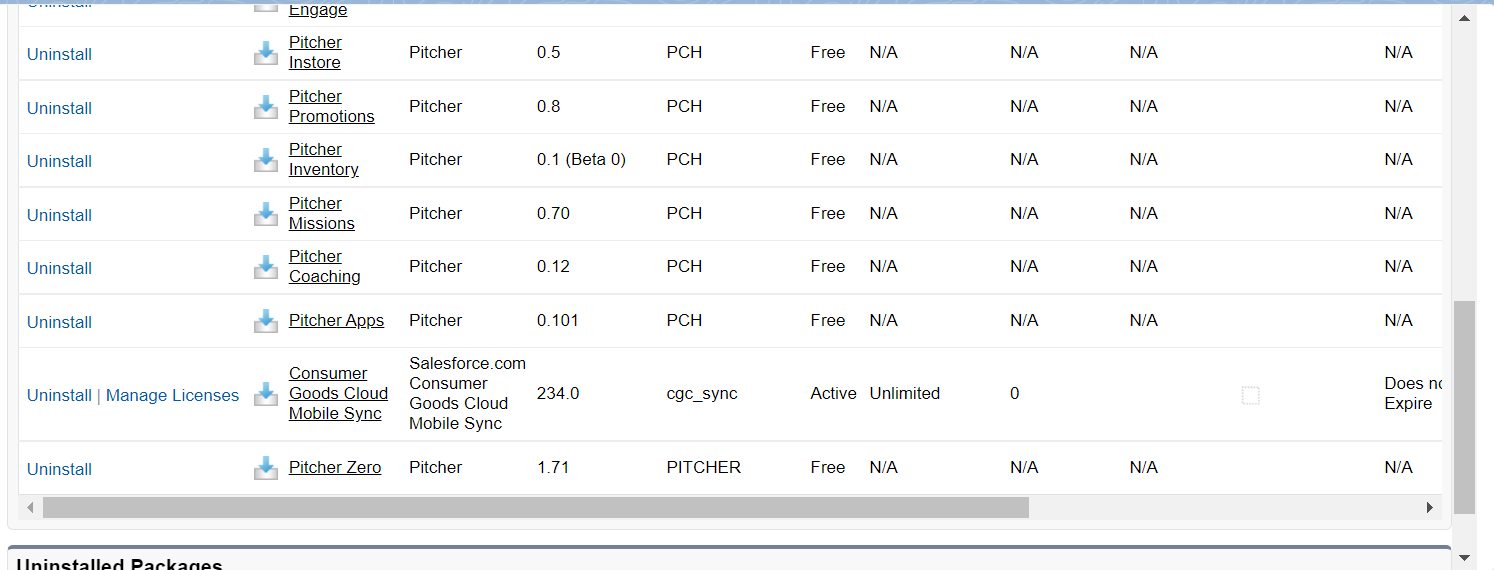Click package icon beside Pitcher Zero
The height and width of the screenshot is (570, 1494).
266,468
